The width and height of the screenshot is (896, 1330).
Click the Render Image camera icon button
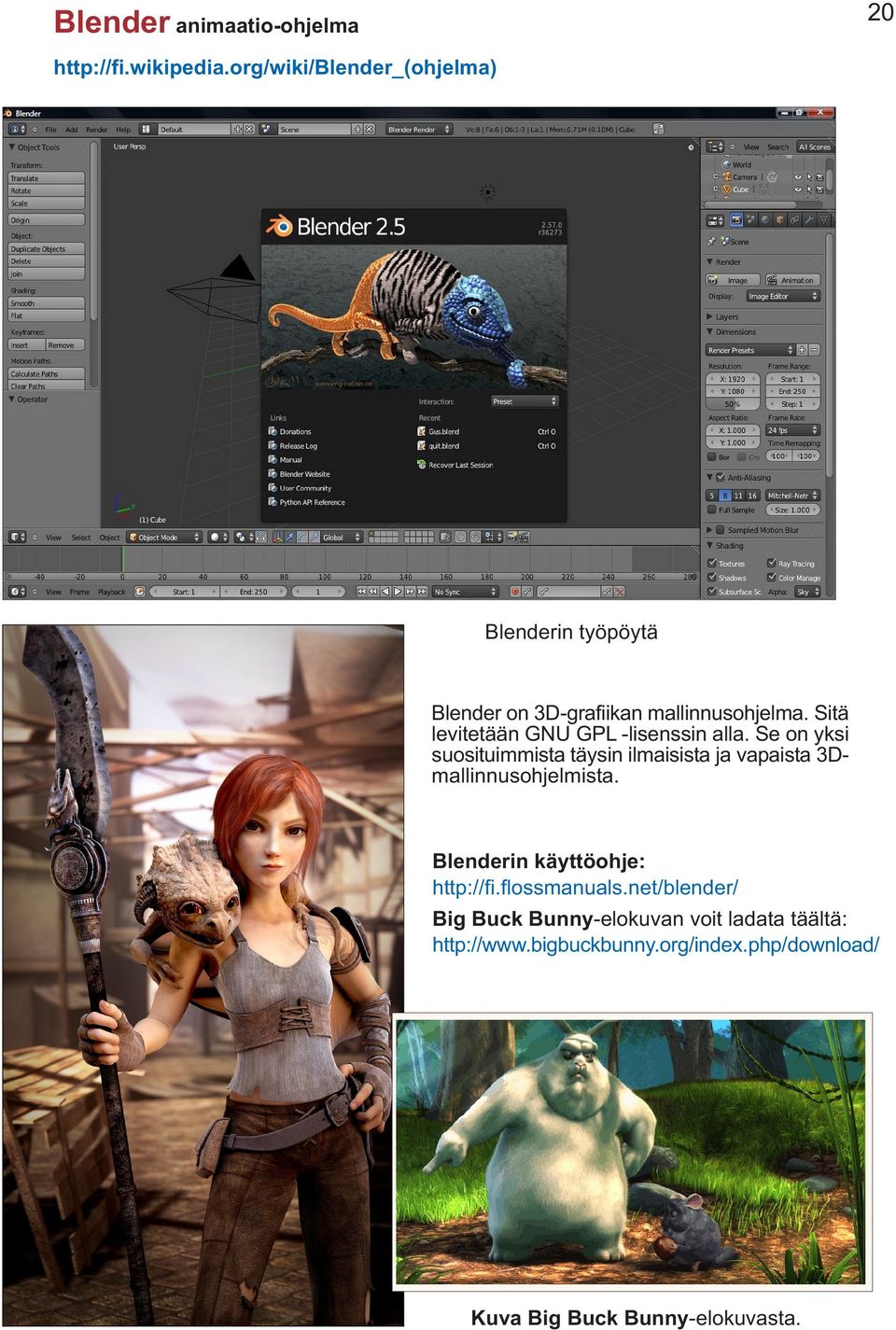734,280
